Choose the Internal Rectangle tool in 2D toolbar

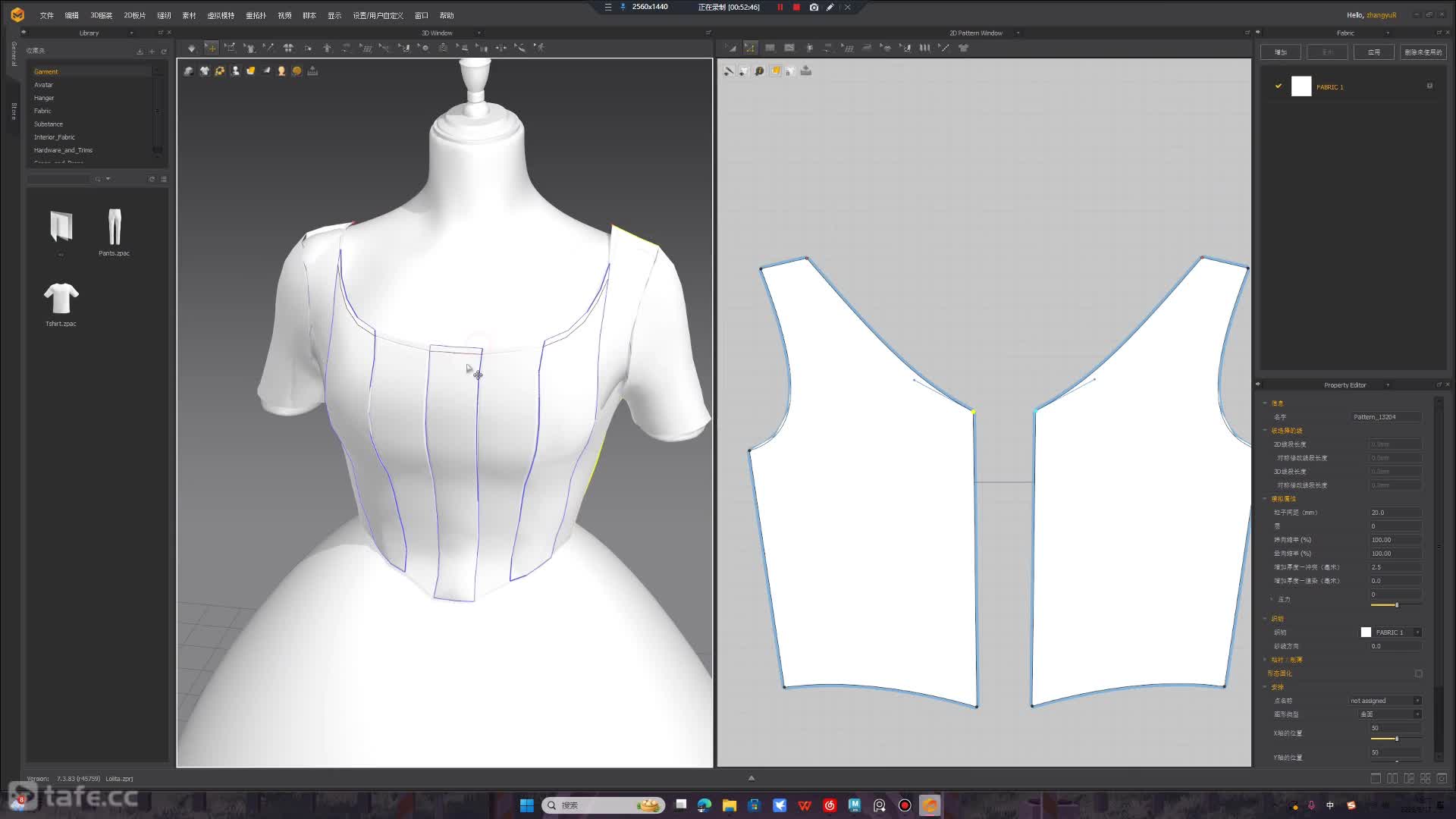click(x=789, y=48)
